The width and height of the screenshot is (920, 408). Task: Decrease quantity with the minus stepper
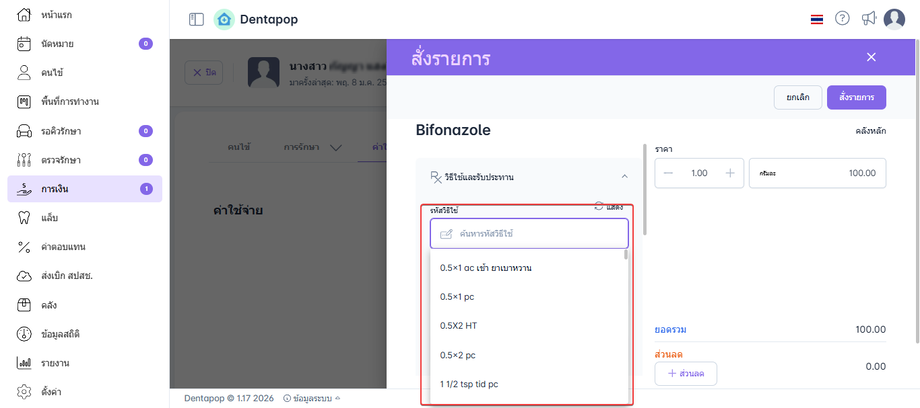pyautogui.click(x=668, y=173)
